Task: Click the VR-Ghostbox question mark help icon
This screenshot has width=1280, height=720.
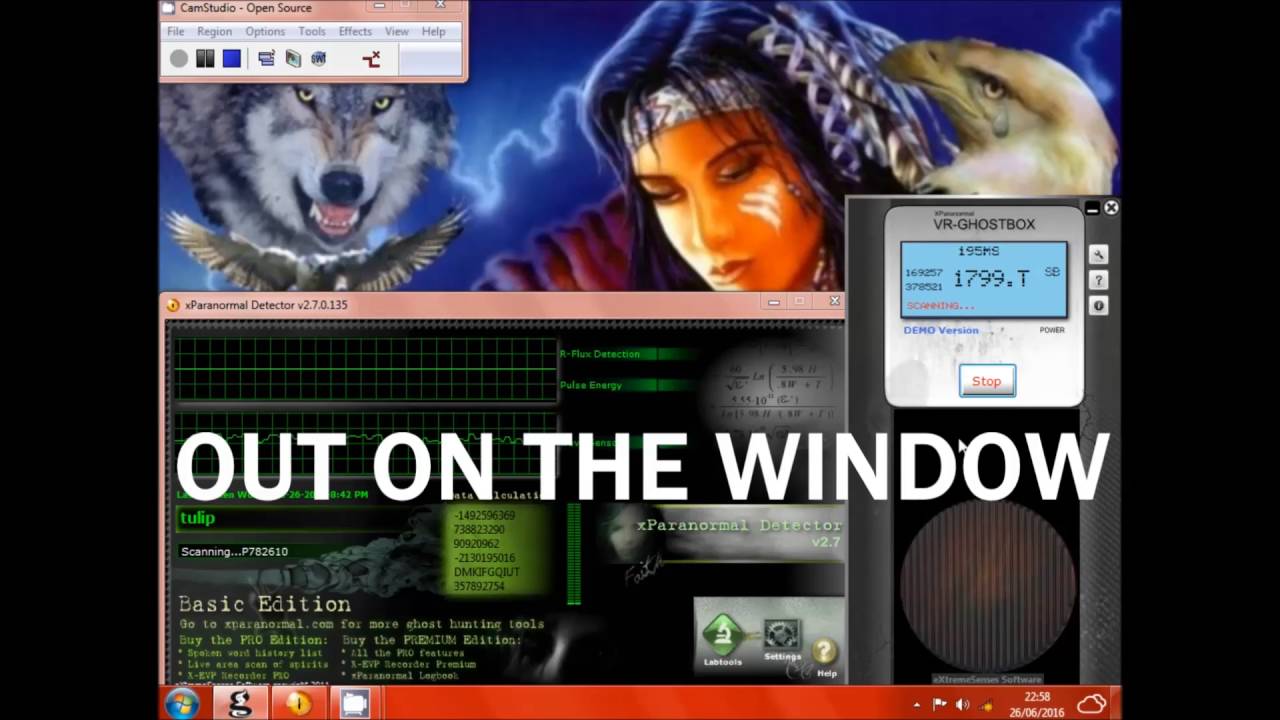Action: pyautogui.click(x=1098, y=281)
